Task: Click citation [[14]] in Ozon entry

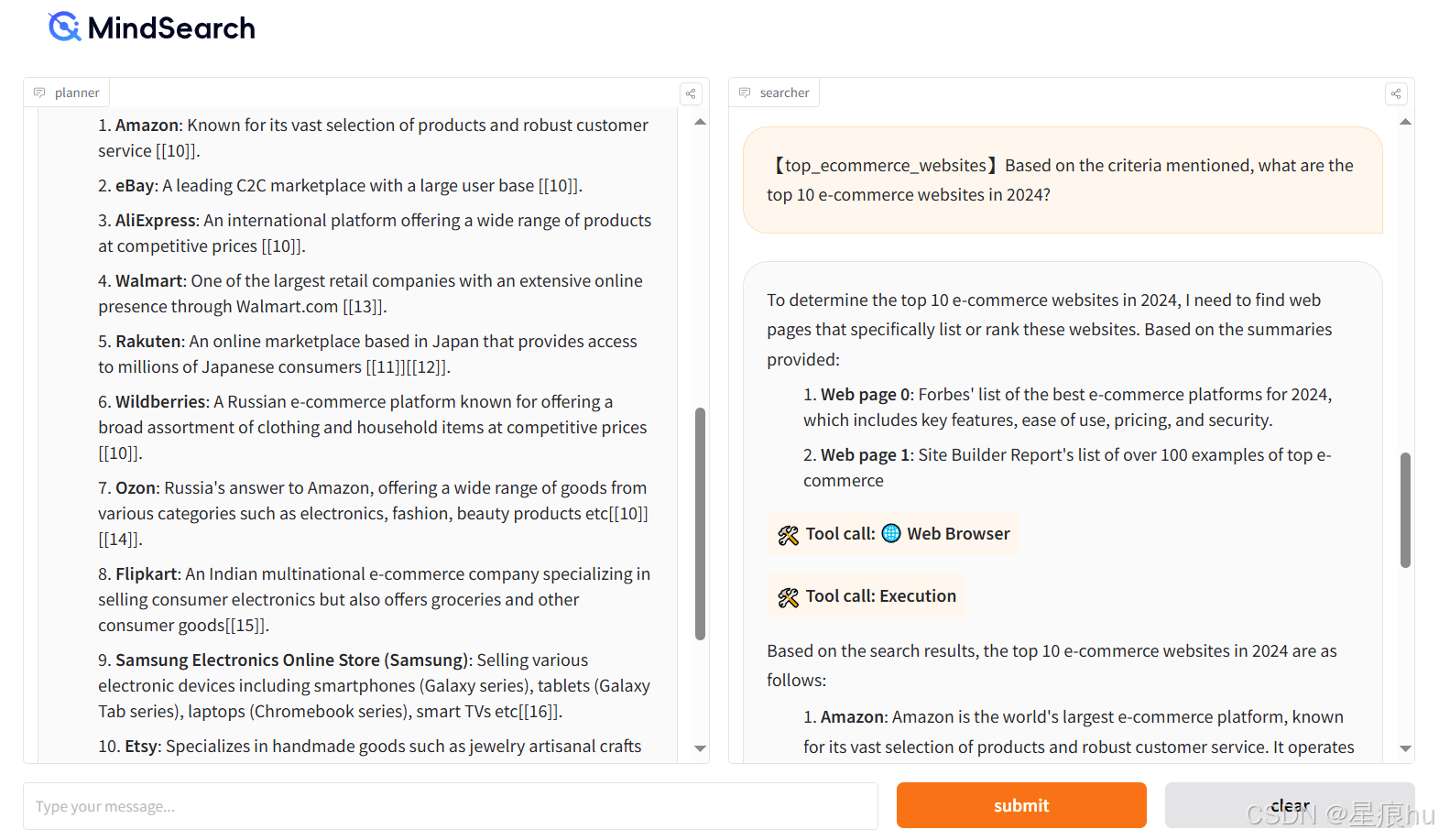Action: coord(120,539)
